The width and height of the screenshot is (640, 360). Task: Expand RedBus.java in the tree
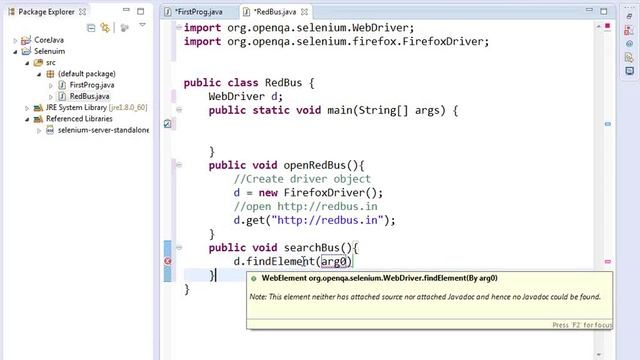51,97
